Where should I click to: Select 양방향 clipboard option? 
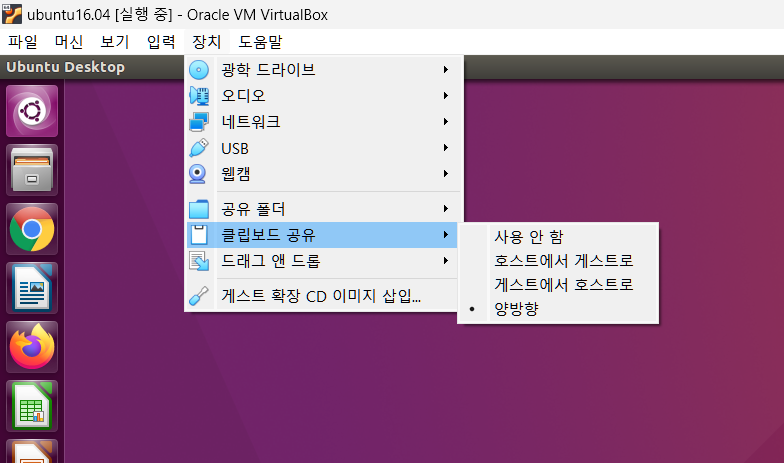[x=558, y=308]
